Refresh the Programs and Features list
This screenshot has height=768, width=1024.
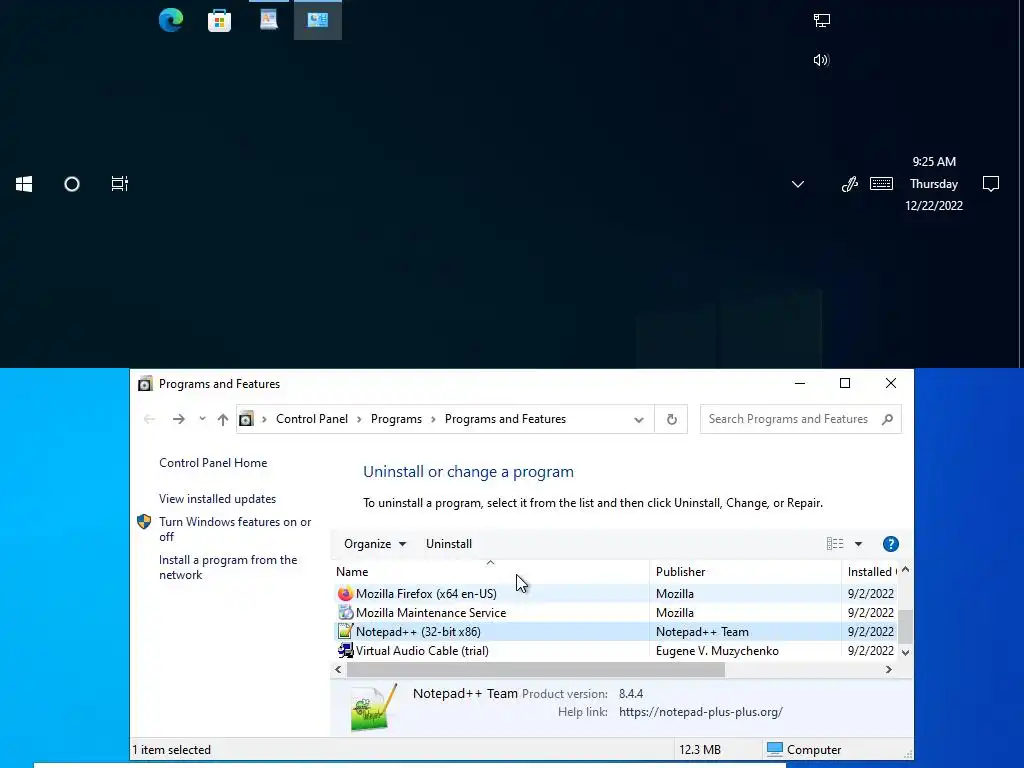pos(671,419)
